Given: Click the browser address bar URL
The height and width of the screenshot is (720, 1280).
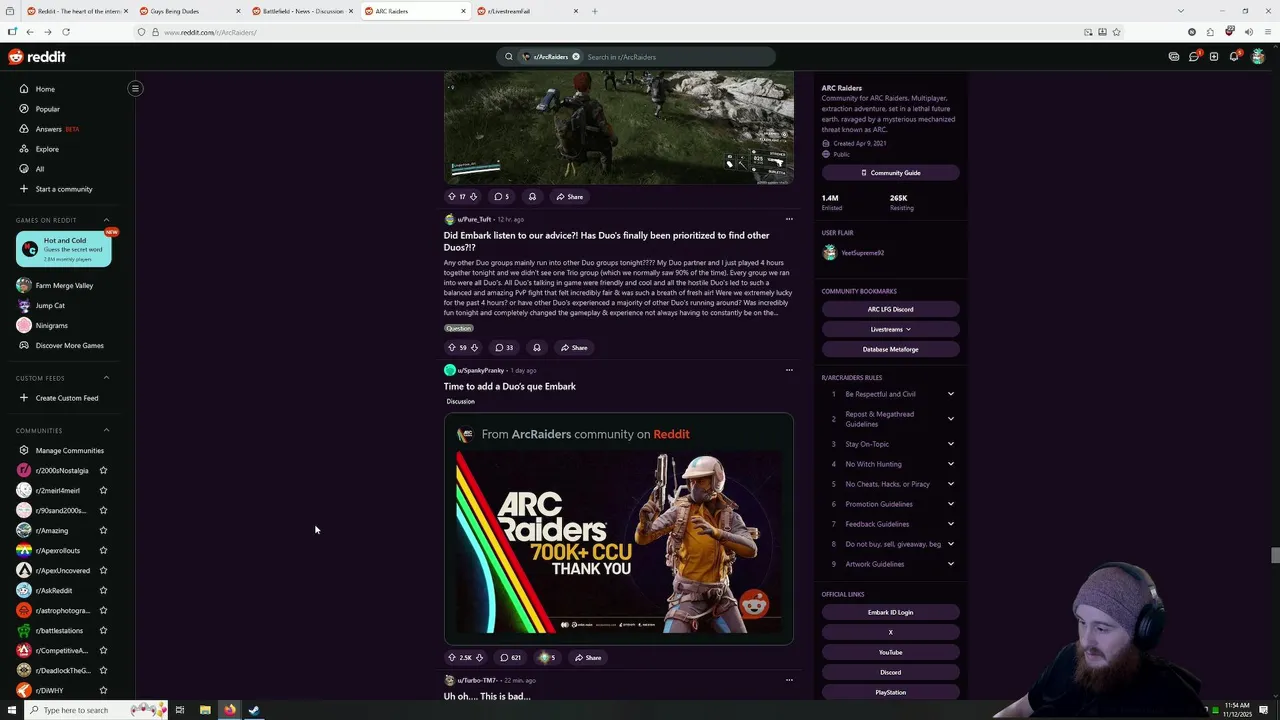Looking at the screenshot, I should coord(210,32).
